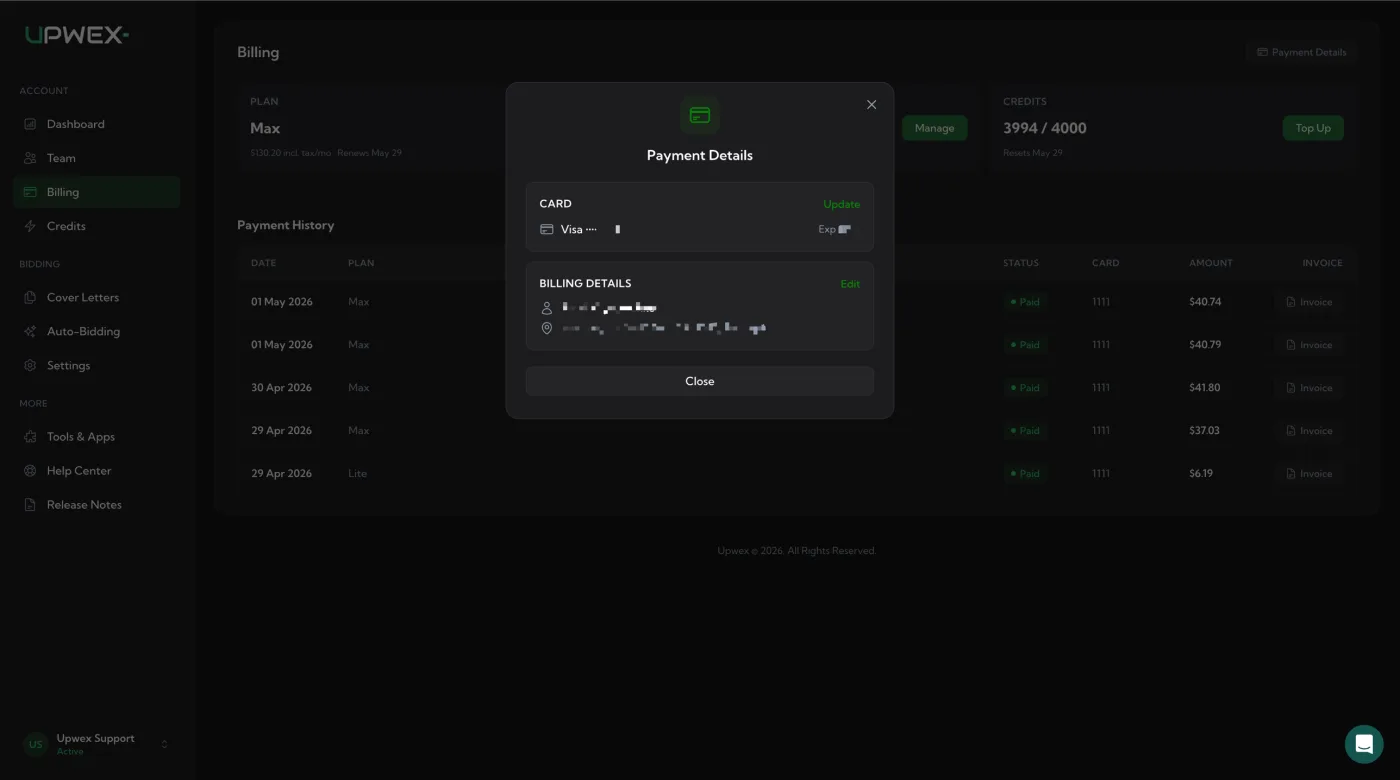Click Manage plan button

coord(934,128)
